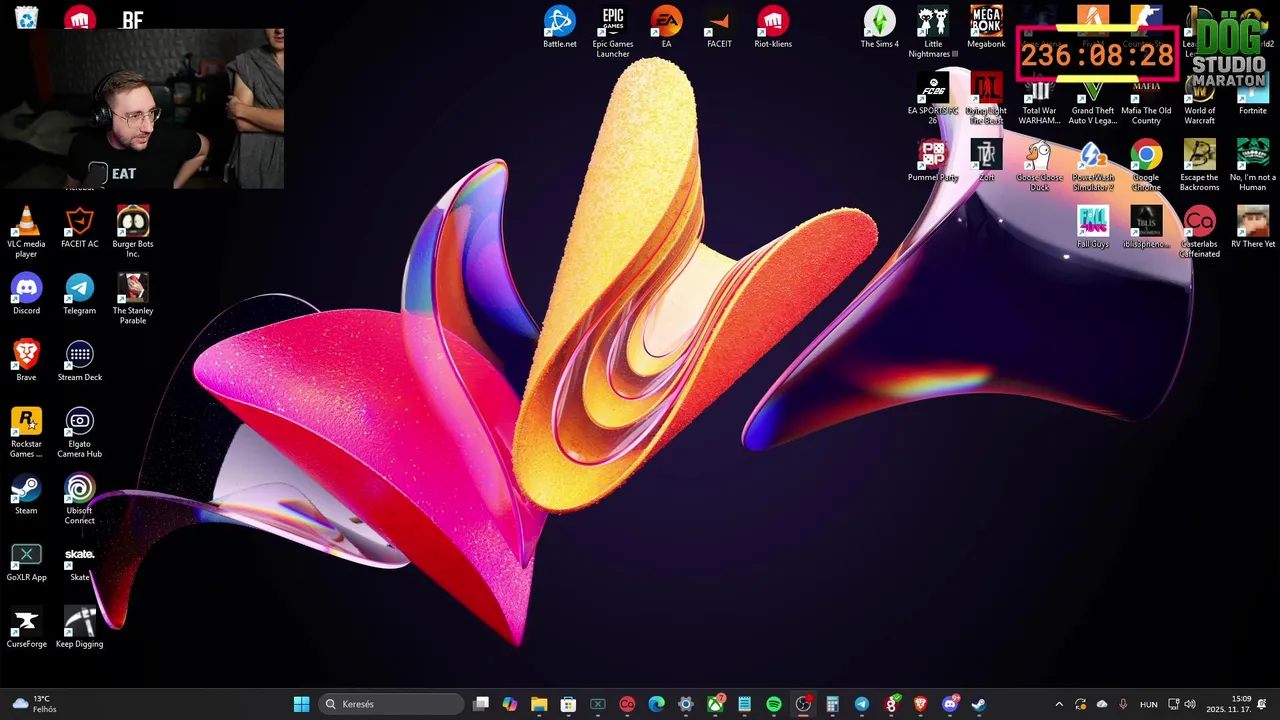The height and width of the screenshot is (720, 1280).
Task: Click the Keresés taskbar search box
Action: coord(392,704)
